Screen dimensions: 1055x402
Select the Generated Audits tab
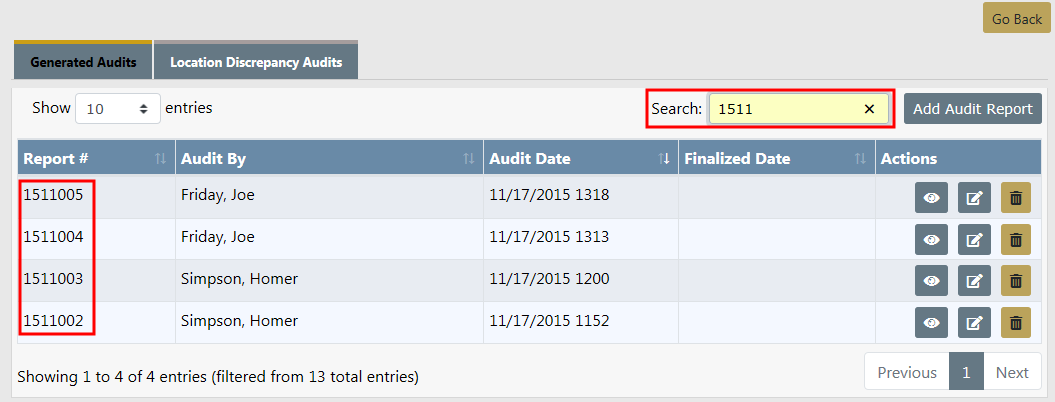[x=83, y=62]
